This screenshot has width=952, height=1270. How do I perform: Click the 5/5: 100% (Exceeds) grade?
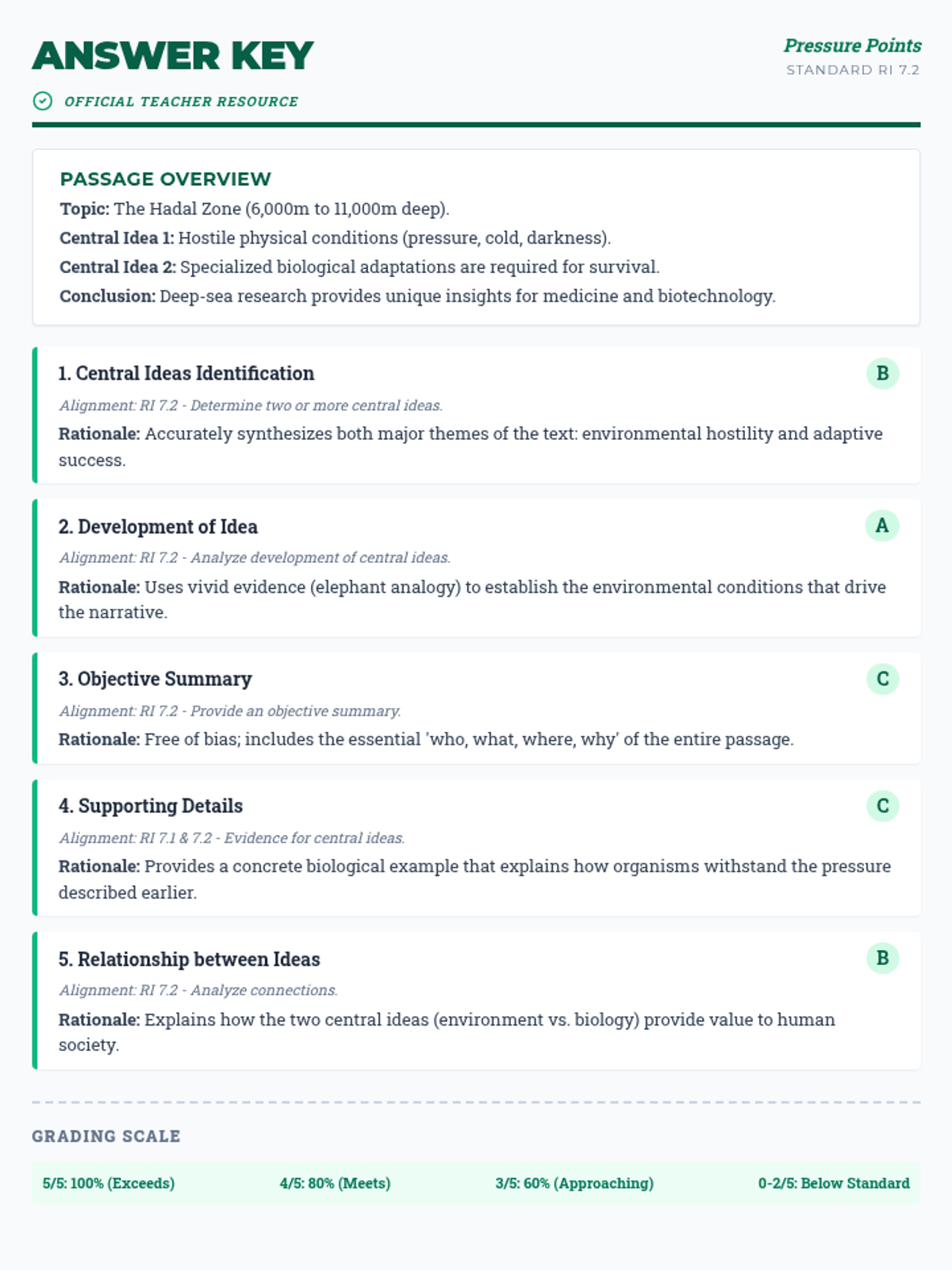[x=109, y=1183]
